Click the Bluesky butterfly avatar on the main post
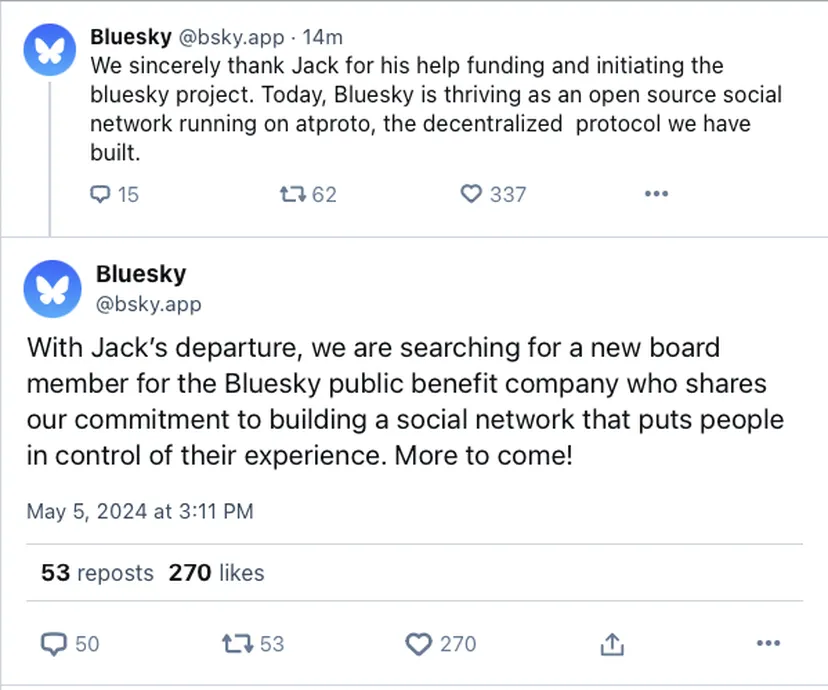 pos(51,289)
